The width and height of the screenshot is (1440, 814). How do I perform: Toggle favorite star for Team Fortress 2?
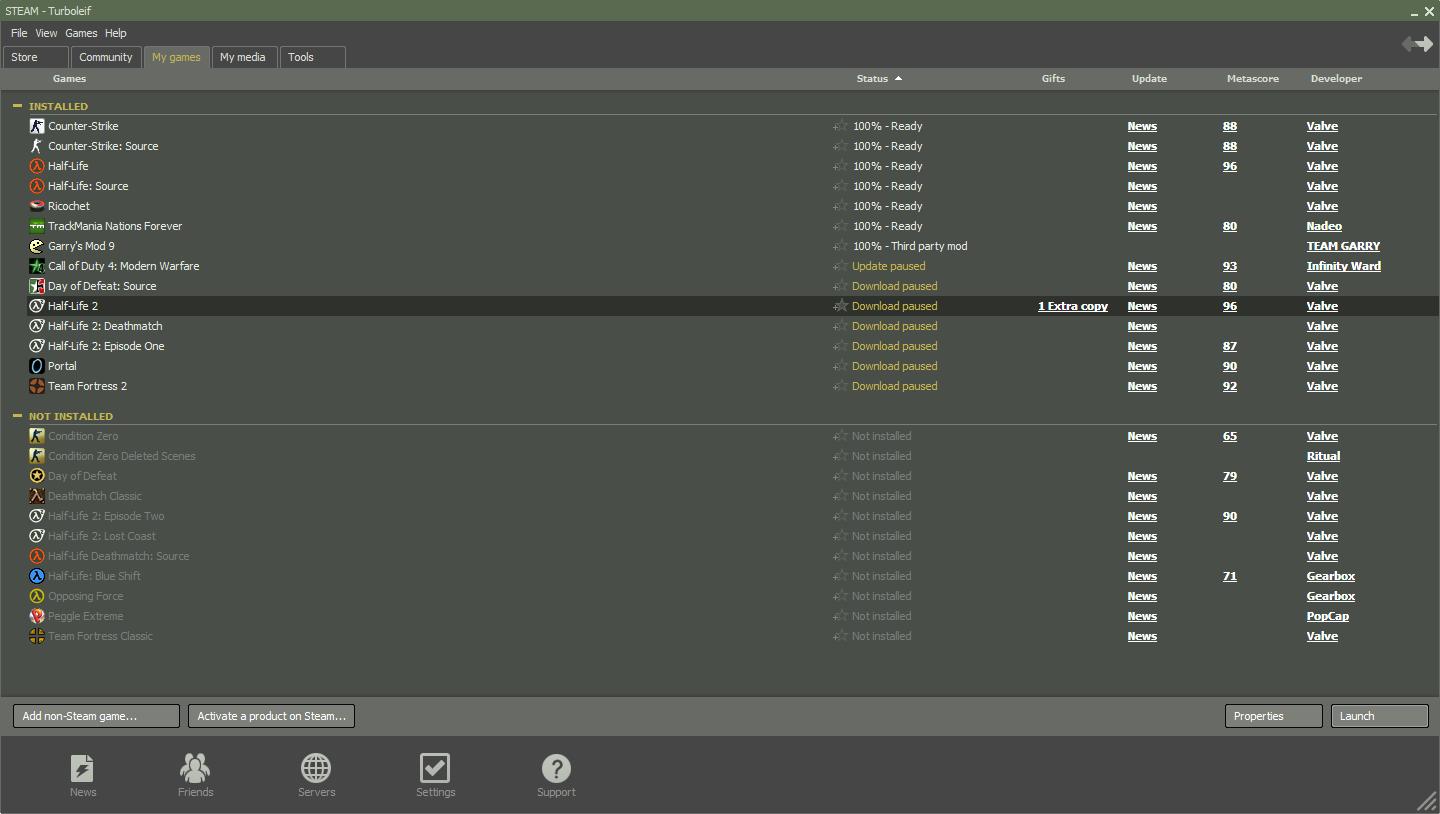tap(841, 386)
